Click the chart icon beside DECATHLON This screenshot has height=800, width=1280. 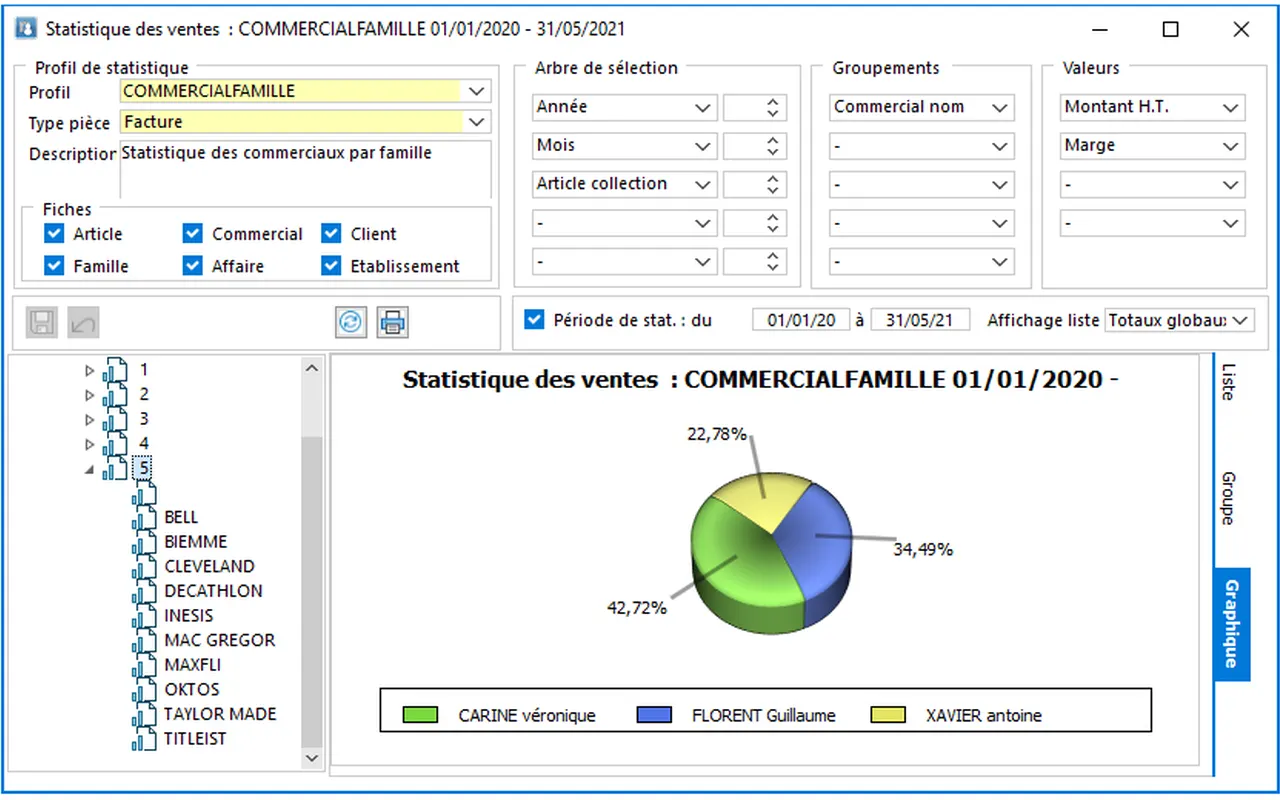point(145,591)
